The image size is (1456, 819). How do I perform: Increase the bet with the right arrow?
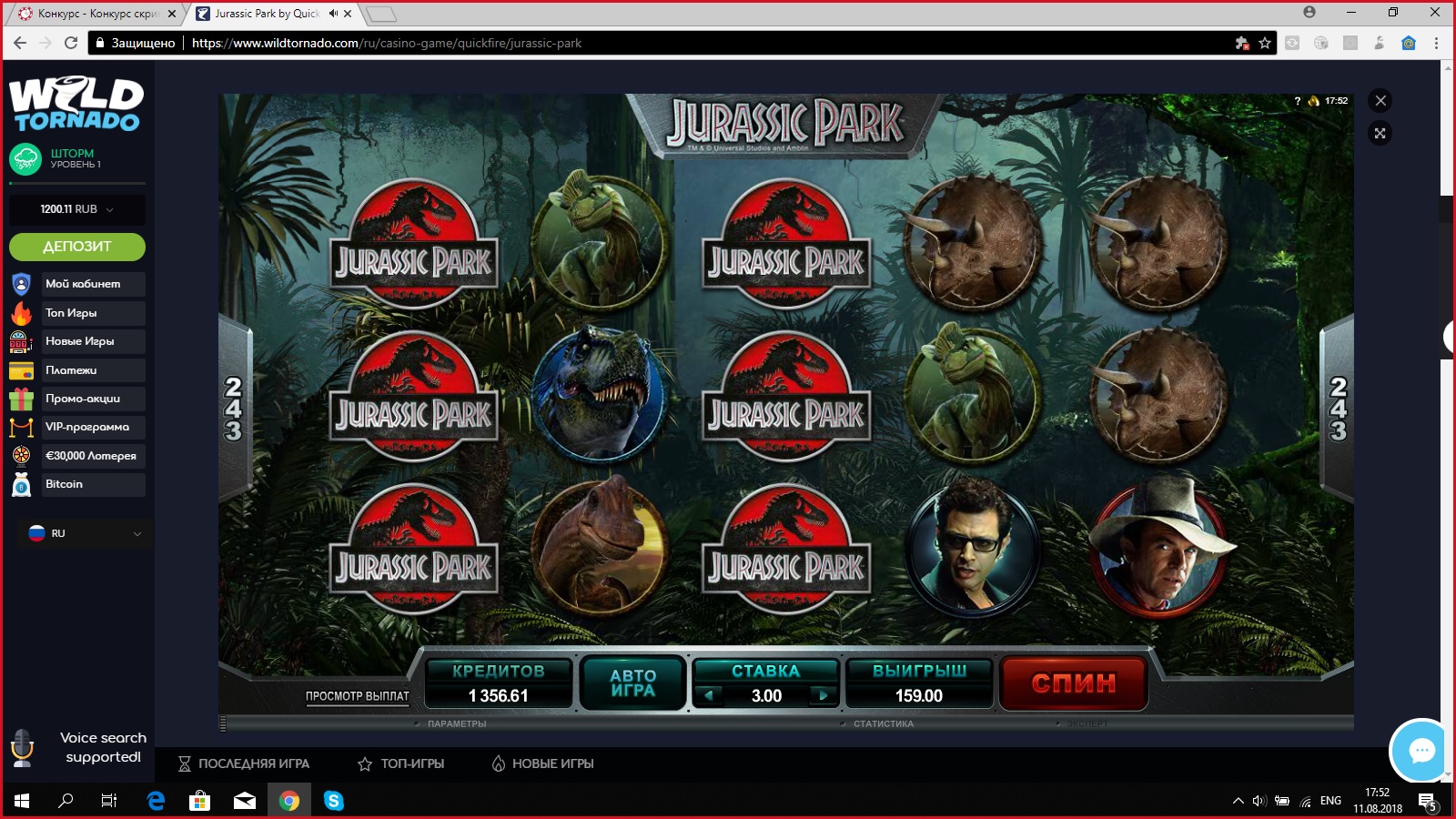click(823, 695)
